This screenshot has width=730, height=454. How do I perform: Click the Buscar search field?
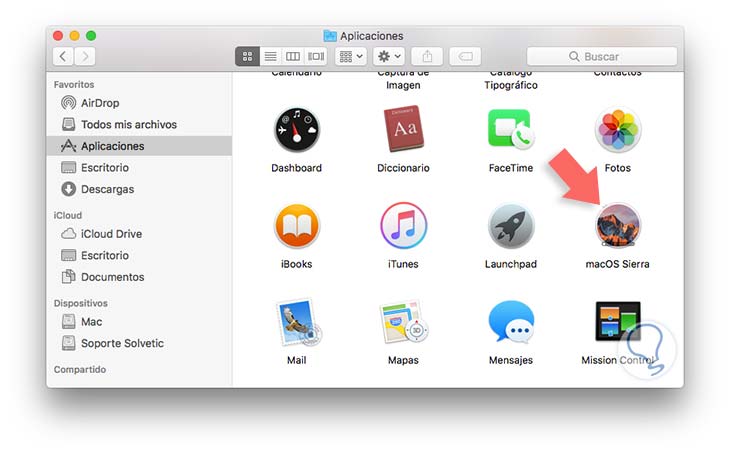pos(602,56)
